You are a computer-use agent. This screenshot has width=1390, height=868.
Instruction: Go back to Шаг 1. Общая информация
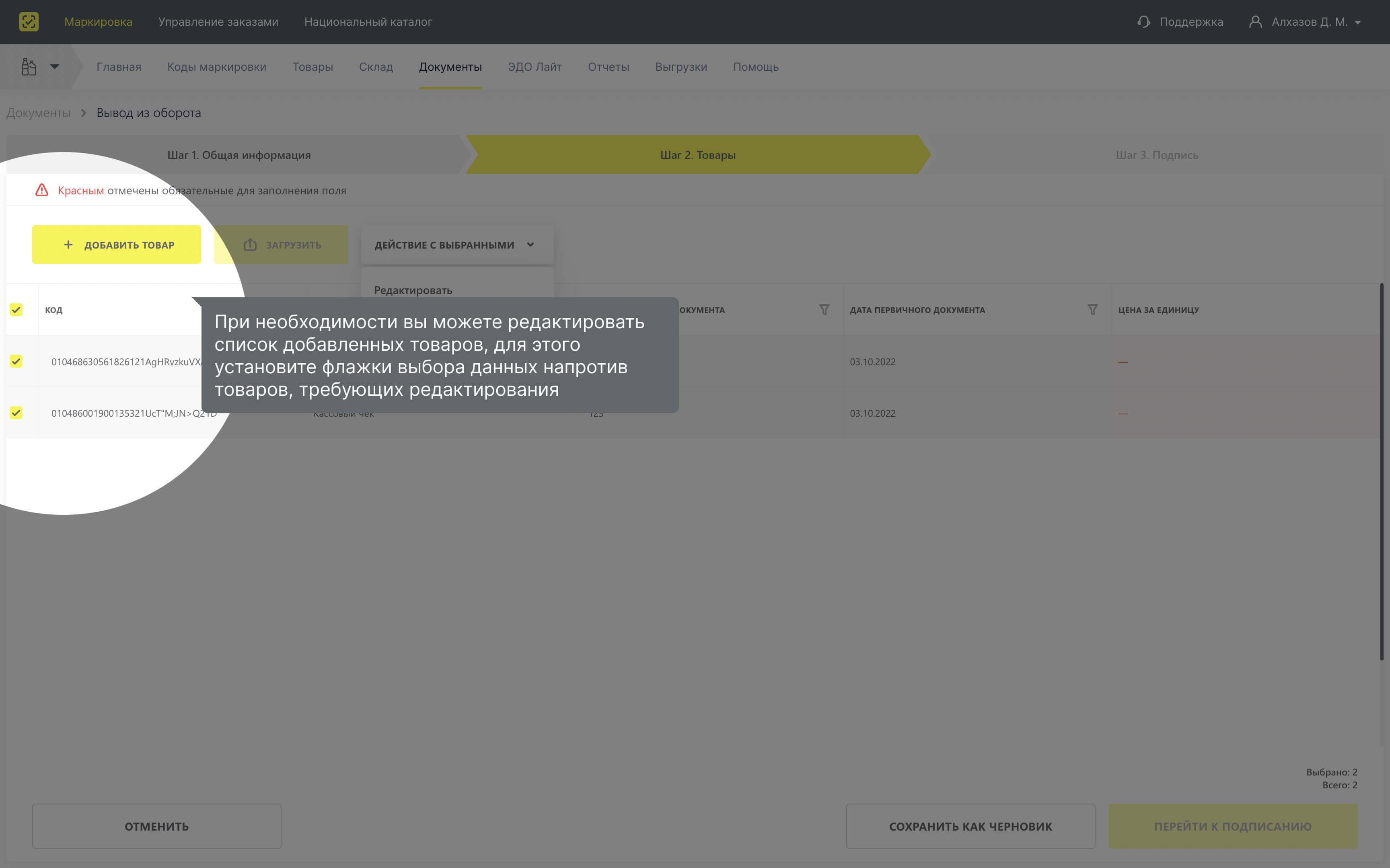click(x=238, y=154)
